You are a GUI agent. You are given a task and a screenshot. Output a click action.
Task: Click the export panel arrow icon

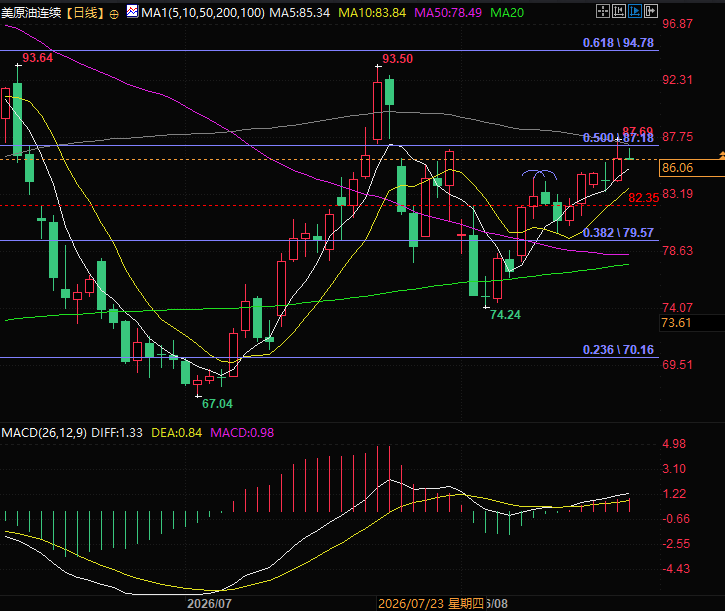click(x=651, y=11)
